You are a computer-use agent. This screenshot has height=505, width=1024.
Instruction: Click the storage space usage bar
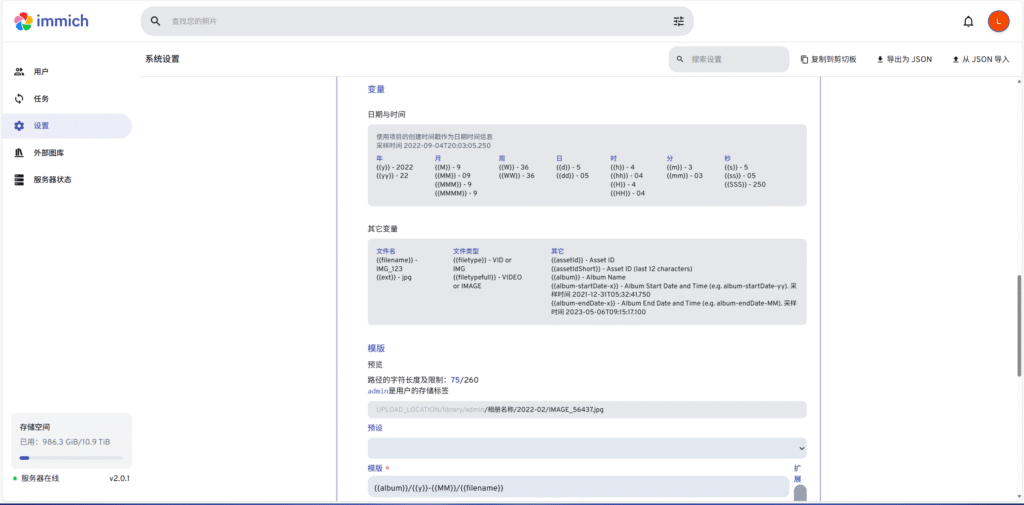pyautogui.click(x=71, y=459)
